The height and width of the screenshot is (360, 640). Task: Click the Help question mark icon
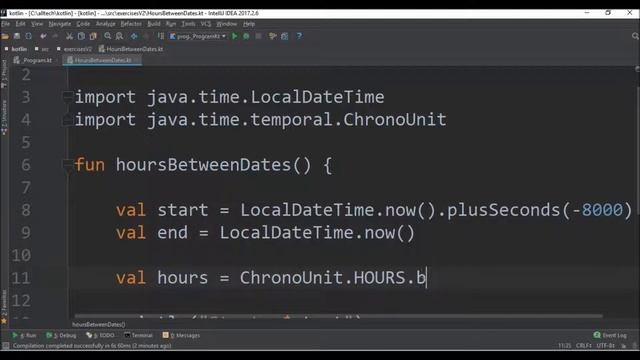coord(299,36)
